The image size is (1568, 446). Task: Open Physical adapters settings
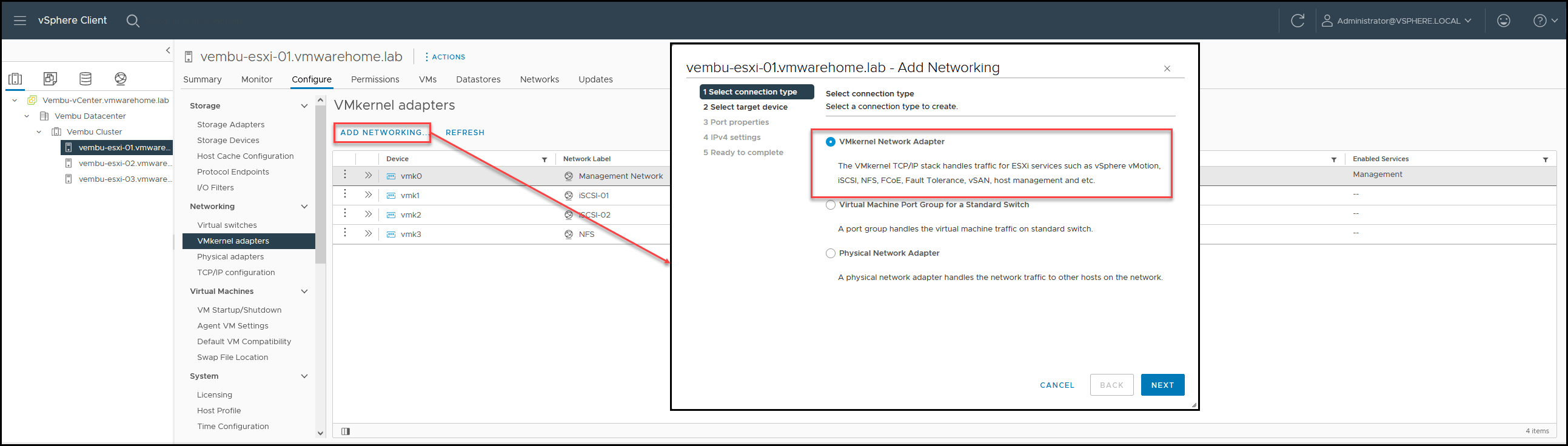(230, 257)
